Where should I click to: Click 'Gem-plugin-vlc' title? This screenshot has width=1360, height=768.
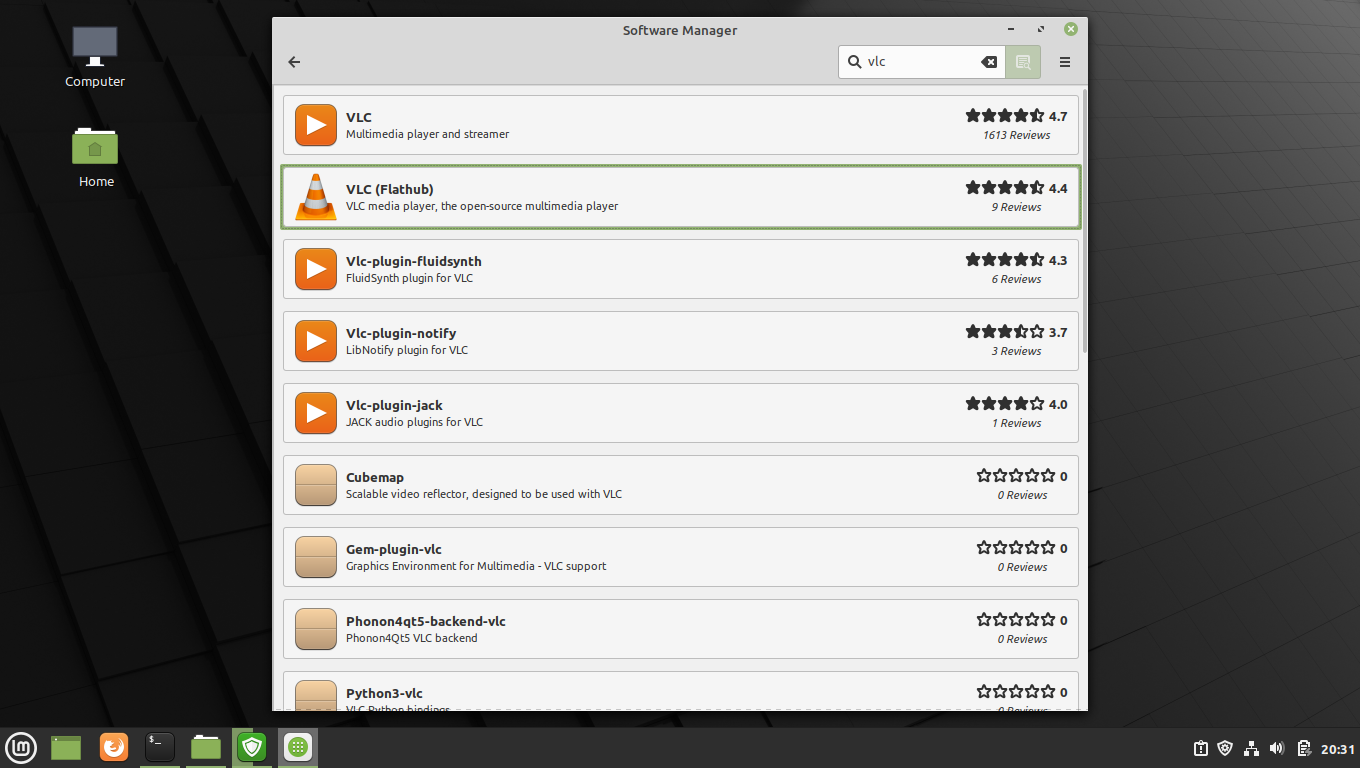point(394,549)
